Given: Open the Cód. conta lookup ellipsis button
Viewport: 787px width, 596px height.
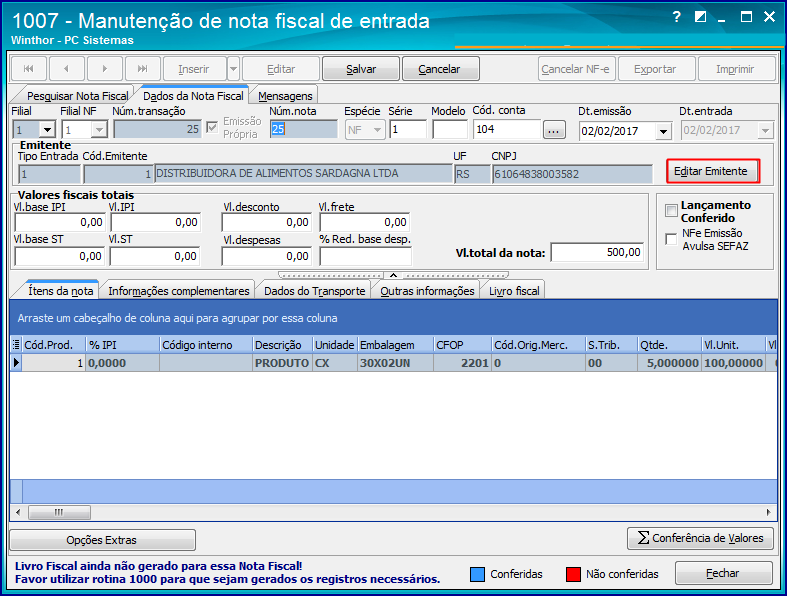Looking at the screenshot, I should pyautogui.click(x=554, y=130).
